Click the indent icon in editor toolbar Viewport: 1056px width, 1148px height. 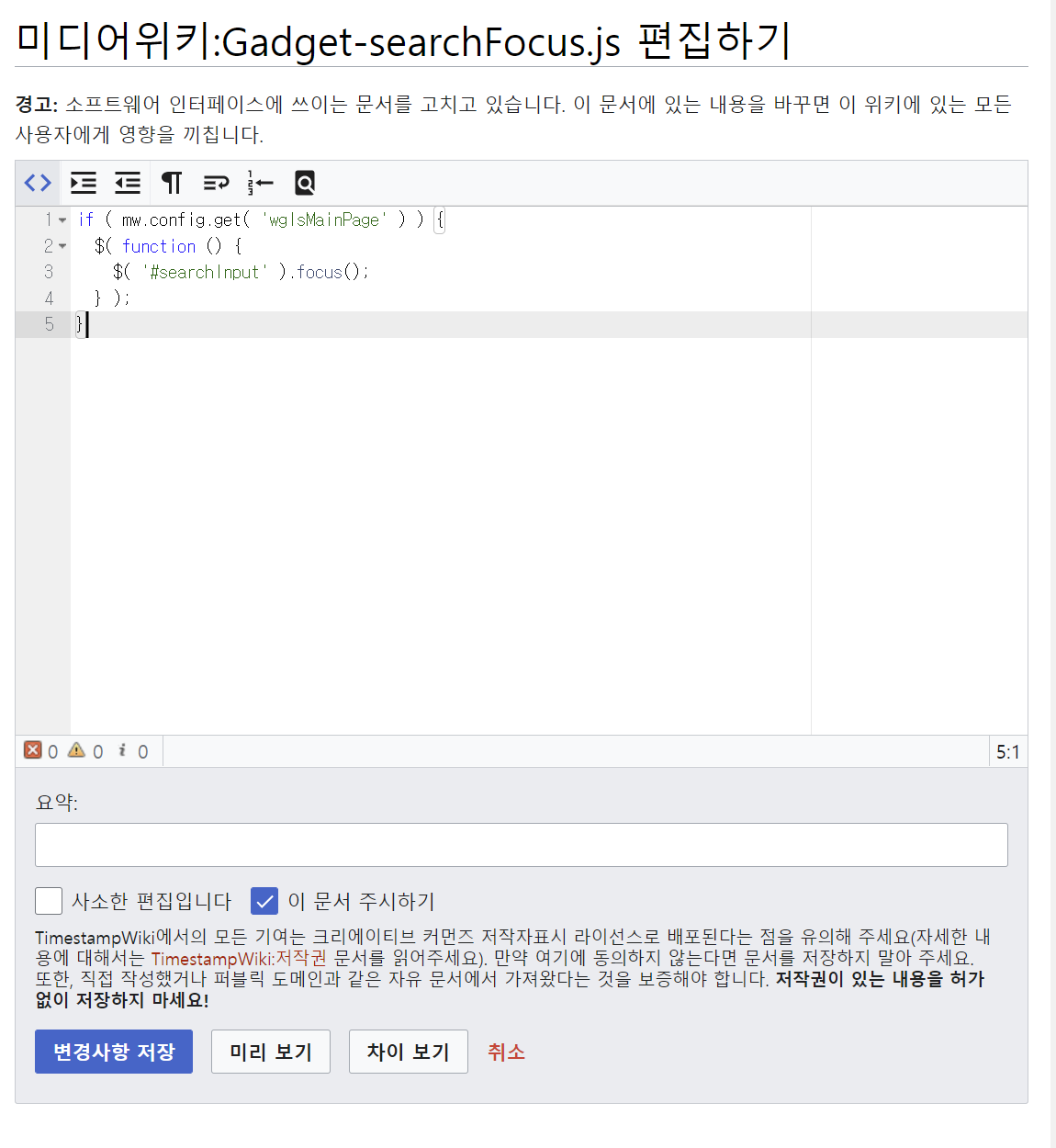click(84, 183)
